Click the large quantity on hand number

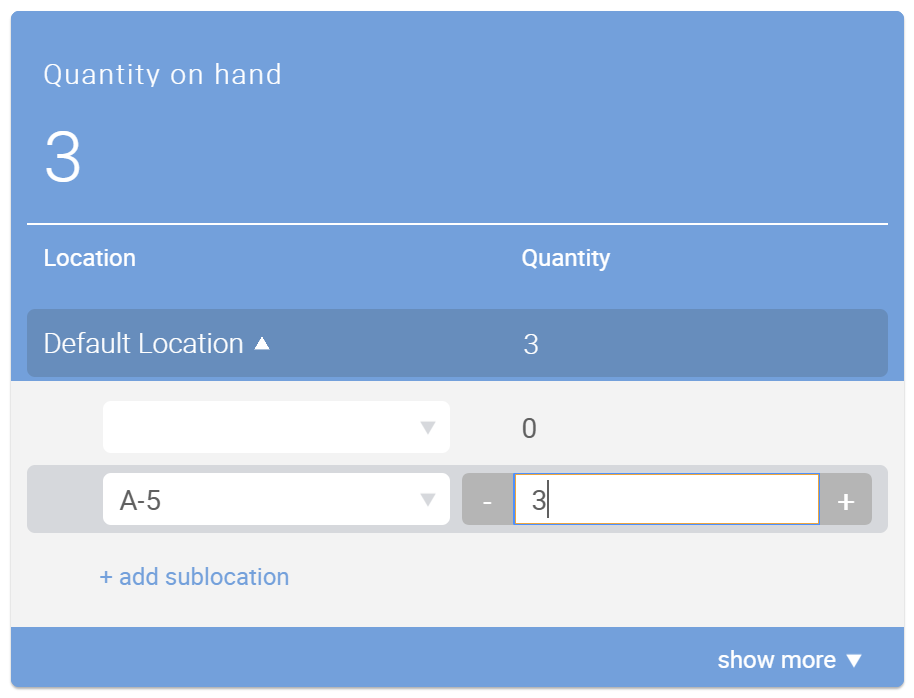(63, 158)
